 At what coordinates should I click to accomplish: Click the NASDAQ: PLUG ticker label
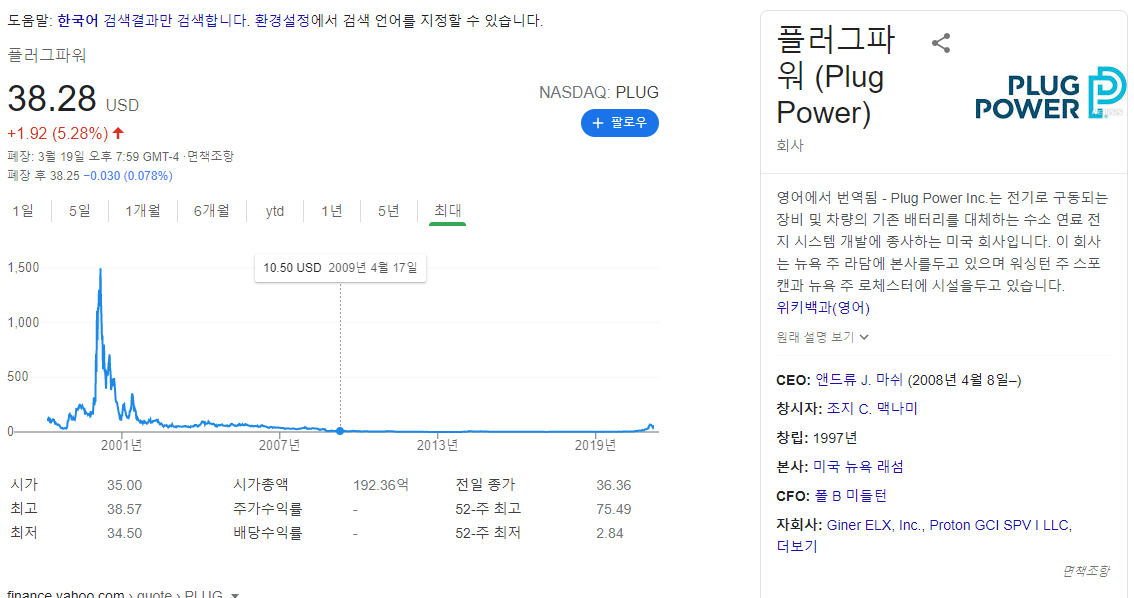(x=599, y=93)
